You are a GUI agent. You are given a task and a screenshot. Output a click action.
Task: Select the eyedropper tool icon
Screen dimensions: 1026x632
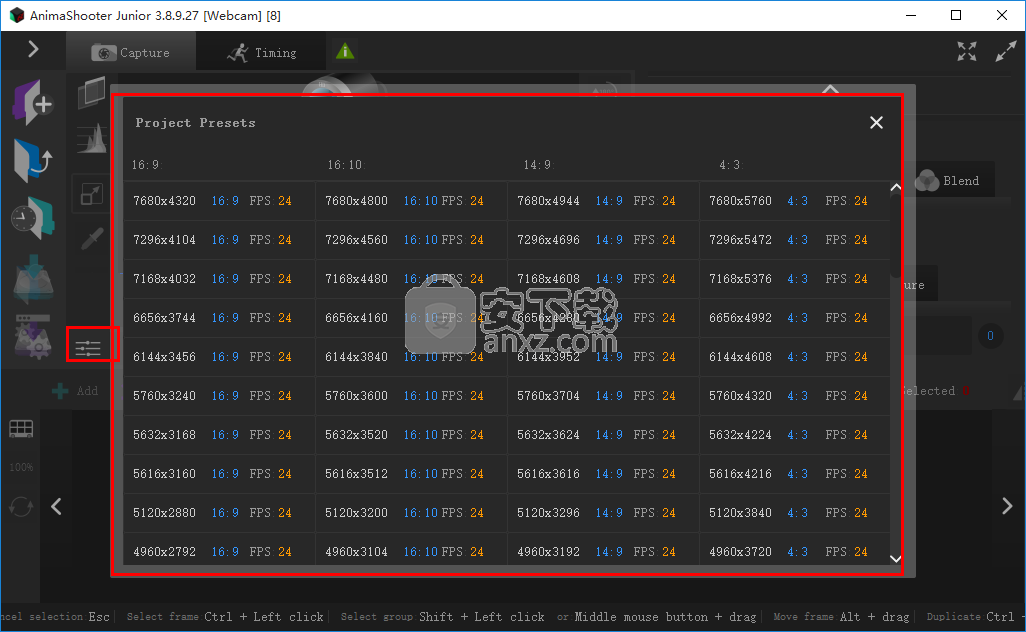(92, 239)
